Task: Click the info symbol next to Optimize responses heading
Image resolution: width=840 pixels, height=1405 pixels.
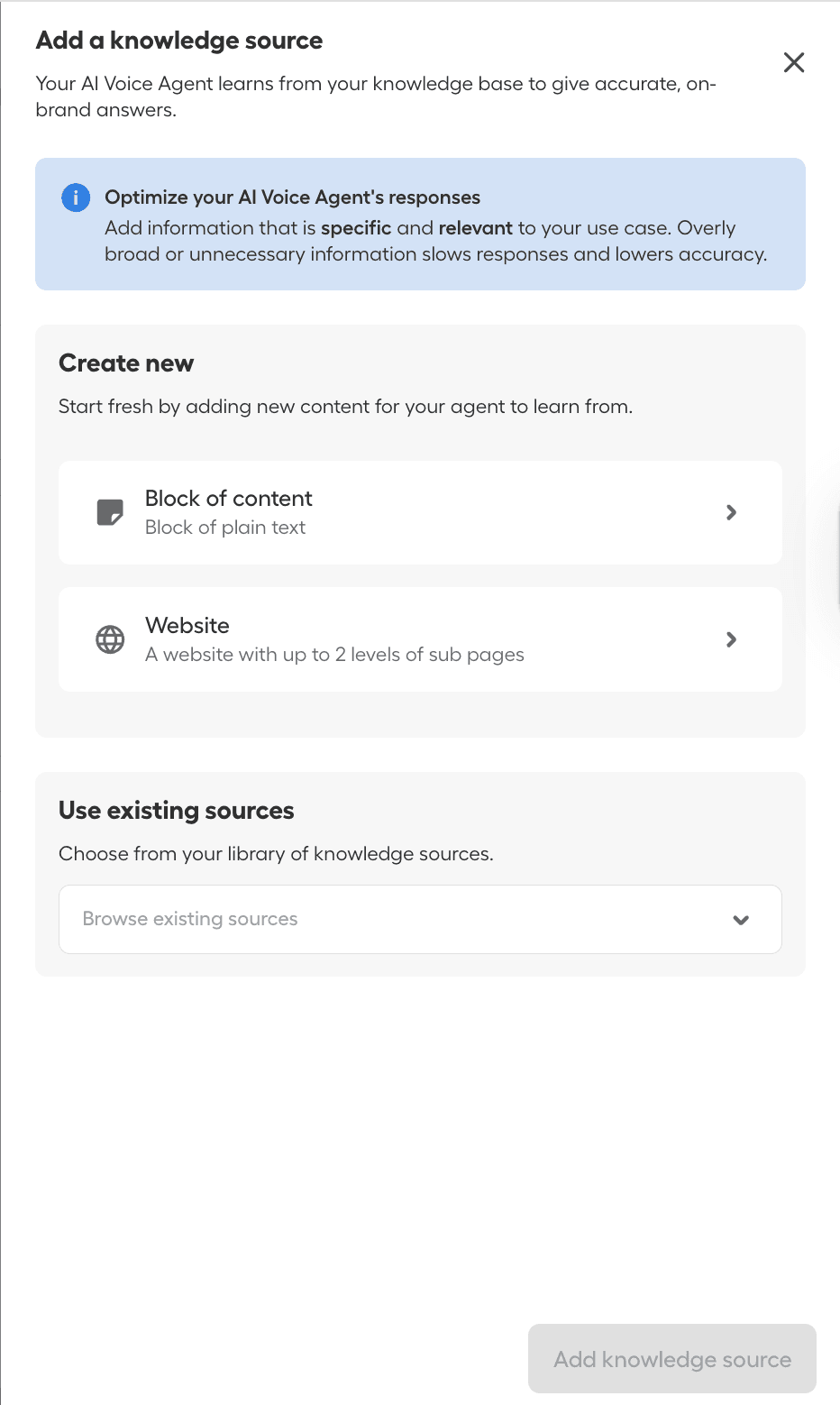Action: (76, 197)
